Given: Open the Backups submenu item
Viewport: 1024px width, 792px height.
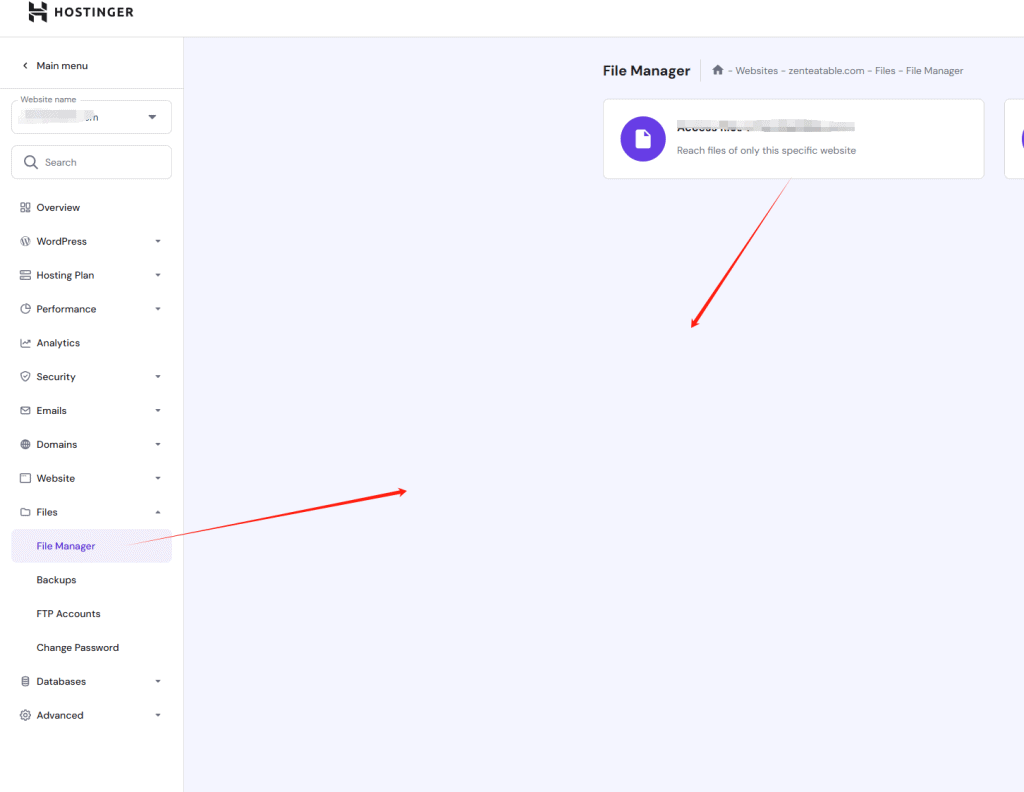Looking at the screenshot, I should point(56,580).
